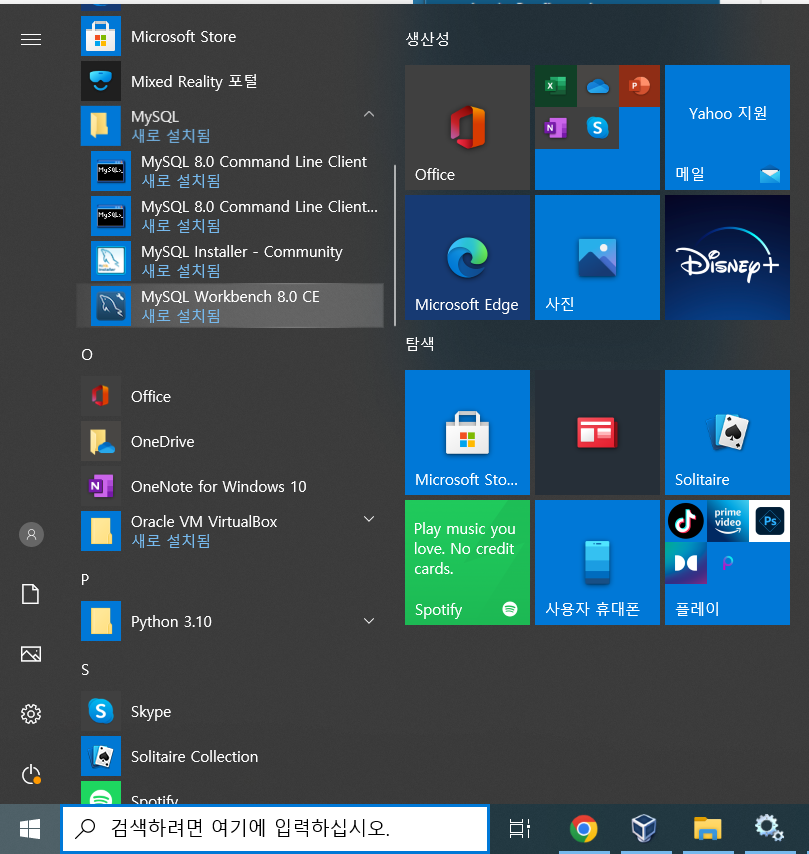Open the Excel small tile
Screen dimensions: 809x854
click(556, 86)
